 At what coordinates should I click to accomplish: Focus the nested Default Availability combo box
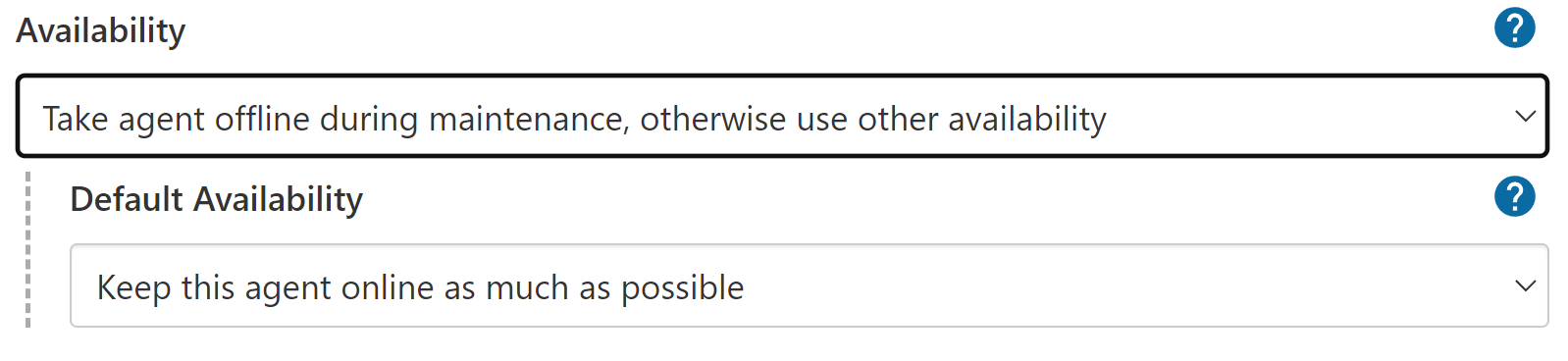click(x=809, y=285)
